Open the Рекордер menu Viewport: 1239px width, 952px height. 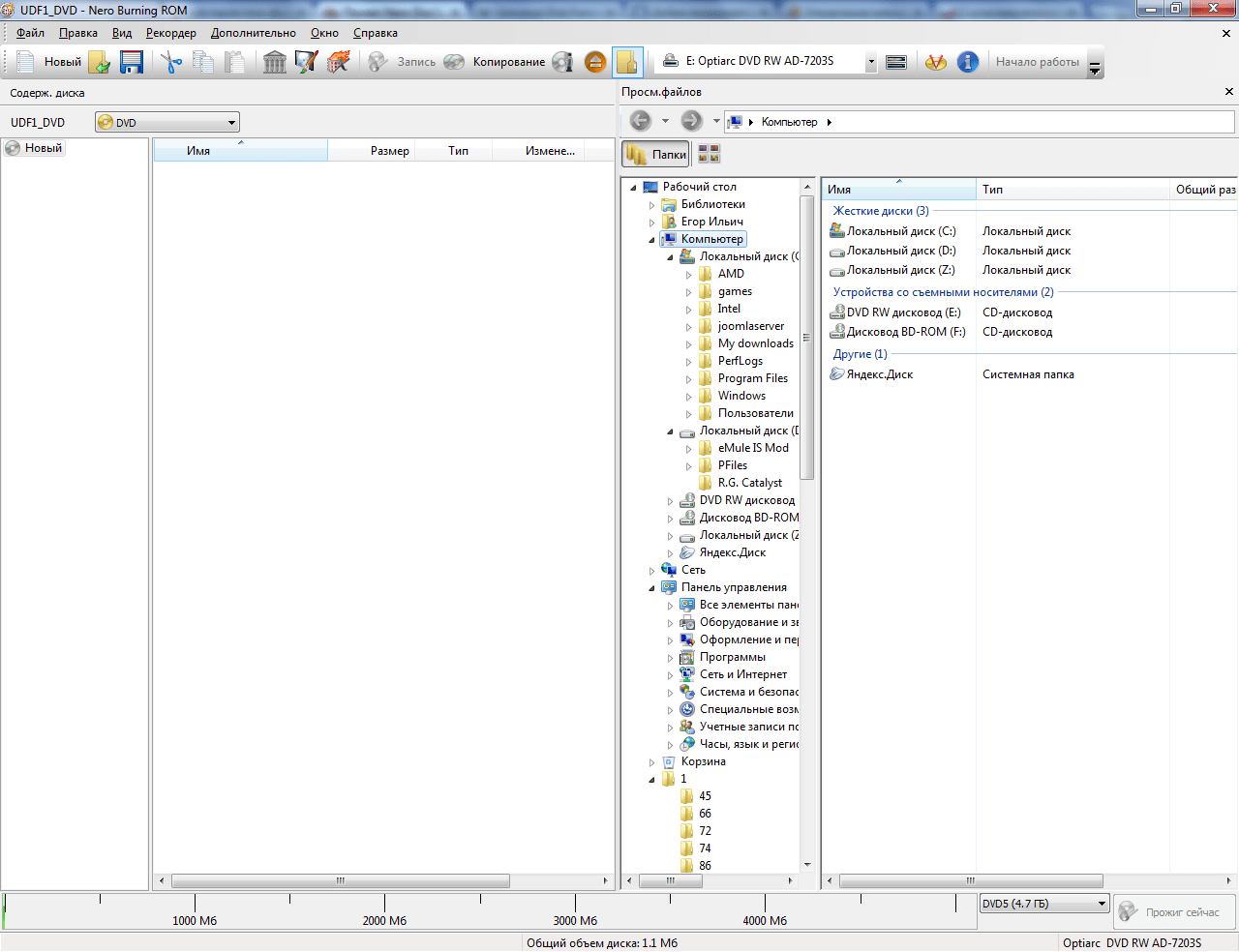click(170, 33)
